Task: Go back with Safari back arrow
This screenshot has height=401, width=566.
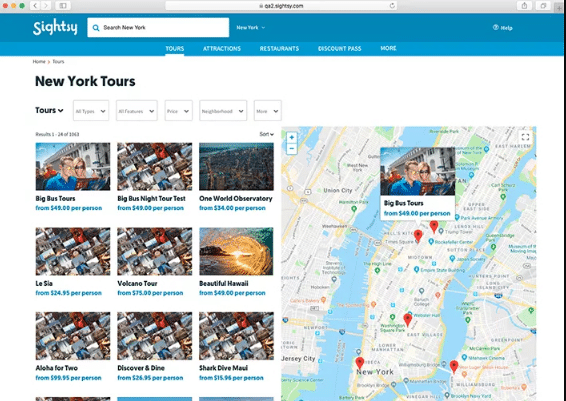Action: [35, 6]
